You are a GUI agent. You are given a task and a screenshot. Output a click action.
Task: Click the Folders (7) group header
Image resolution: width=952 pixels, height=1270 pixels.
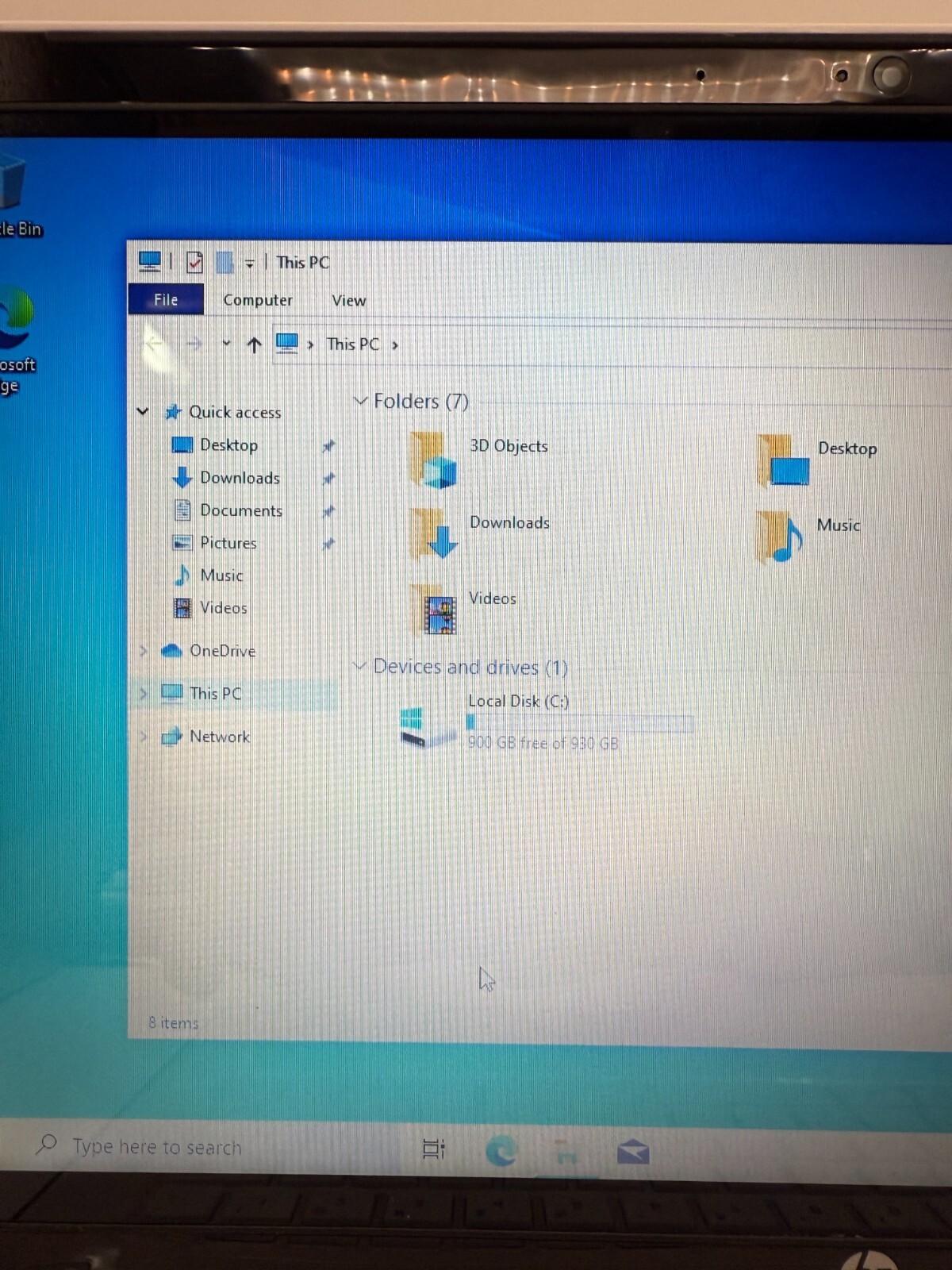point(420,401)
